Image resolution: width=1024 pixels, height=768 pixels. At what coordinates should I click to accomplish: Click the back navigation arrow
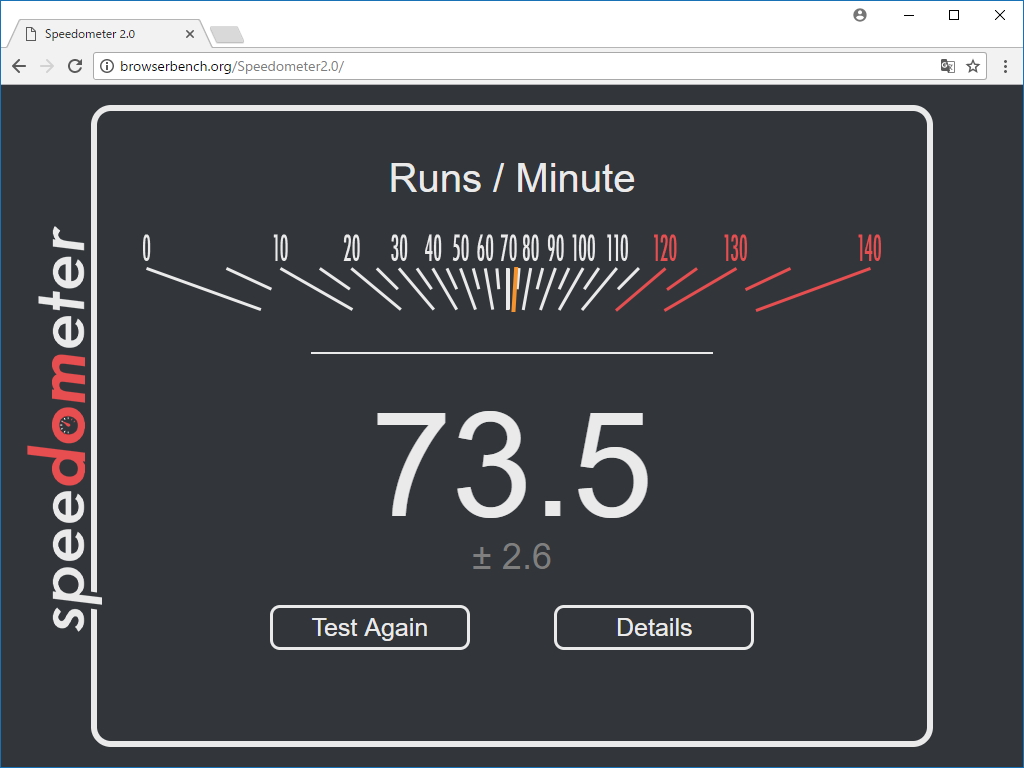click(18, 65)
